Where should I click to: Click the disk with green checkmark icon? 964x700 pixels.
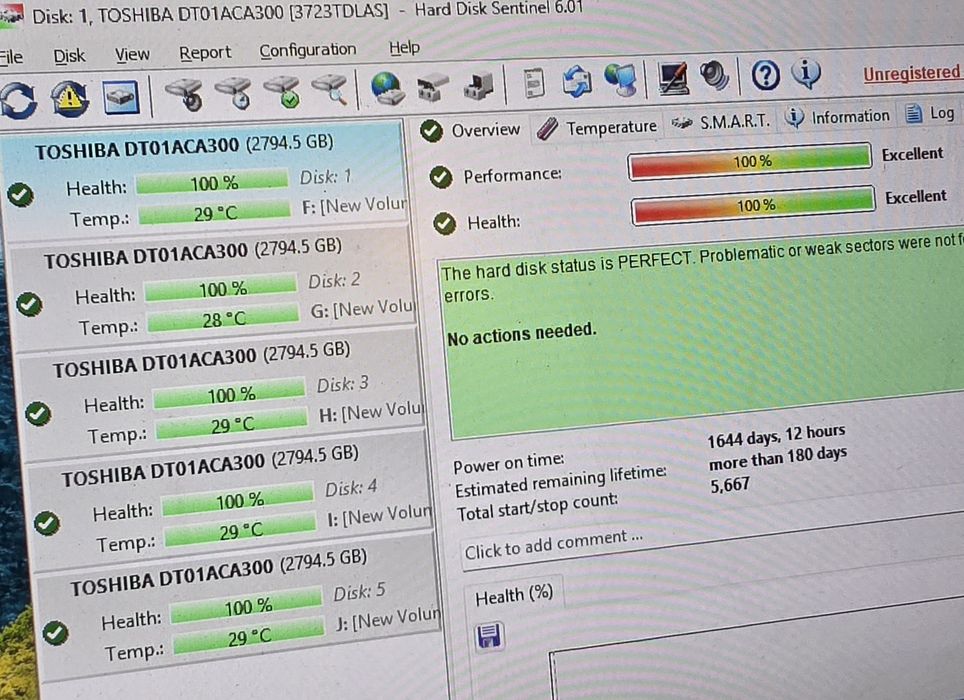coord(282,92)
